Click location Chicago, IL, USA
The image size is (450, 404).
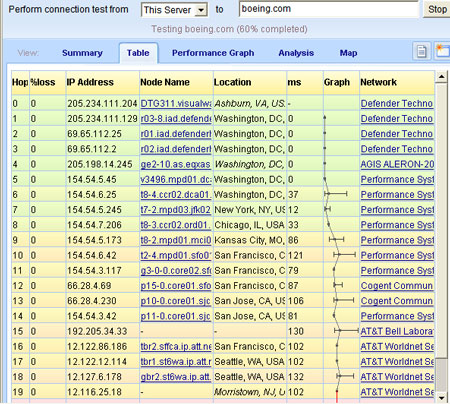(x=249, y=225)
